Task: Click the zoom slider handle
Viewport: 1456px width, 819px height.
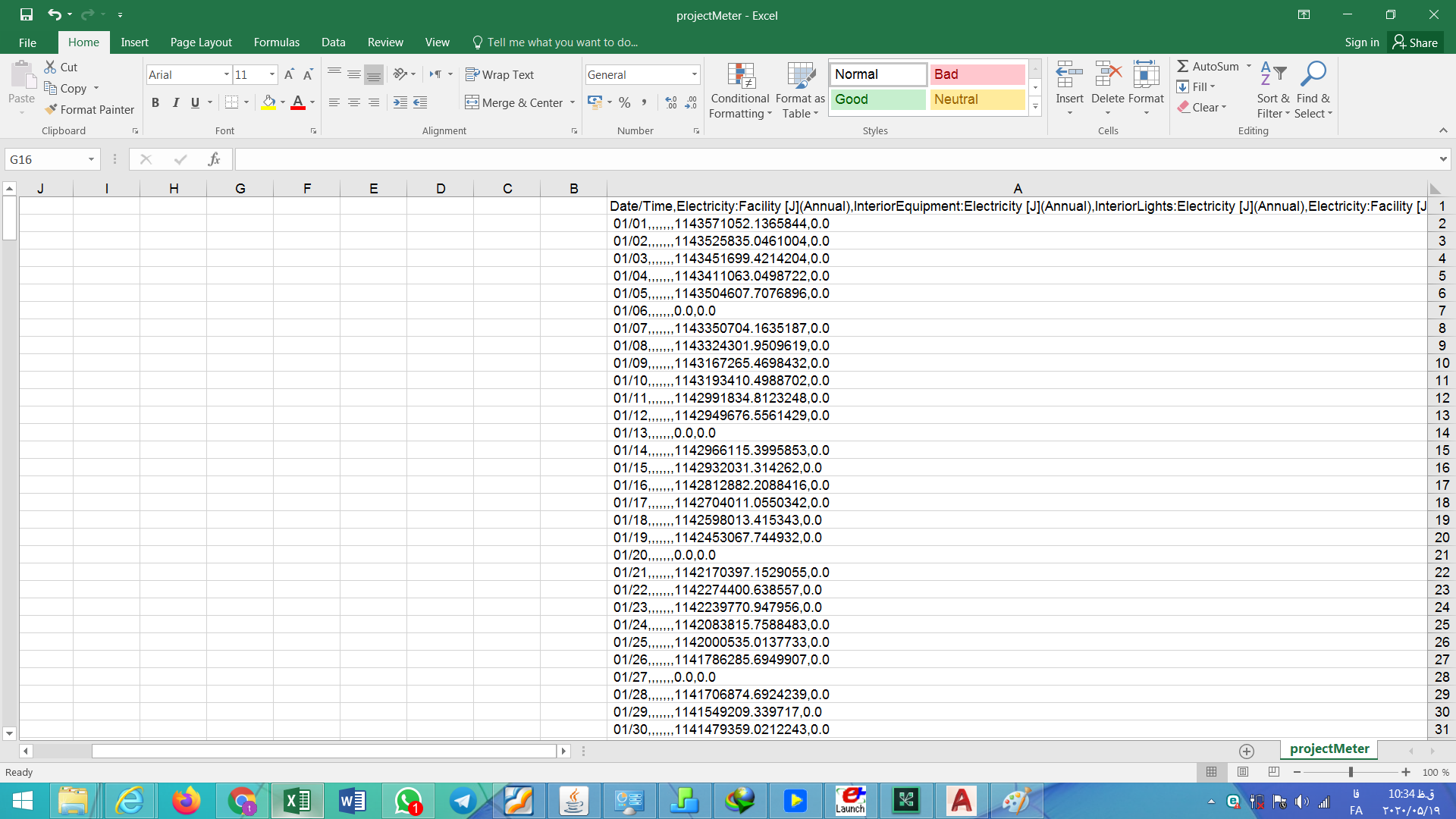Action: [x=1351, y=772]
